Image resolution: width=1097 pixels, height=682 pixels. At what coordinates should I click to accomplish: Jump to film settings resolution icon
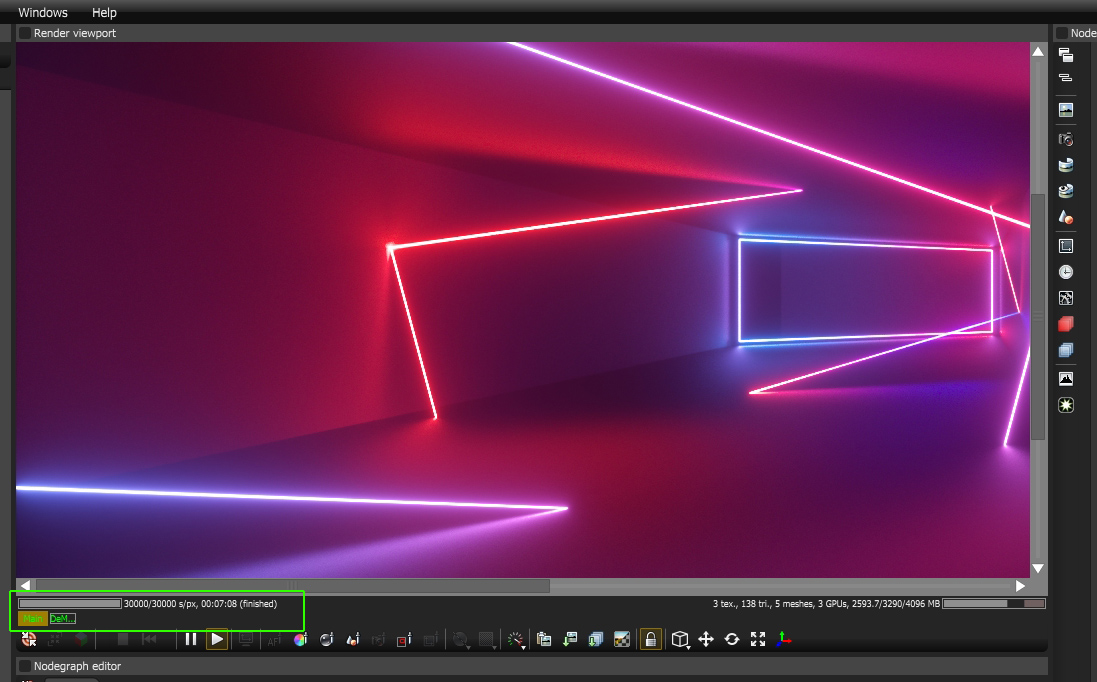(x=1066, y=246)
